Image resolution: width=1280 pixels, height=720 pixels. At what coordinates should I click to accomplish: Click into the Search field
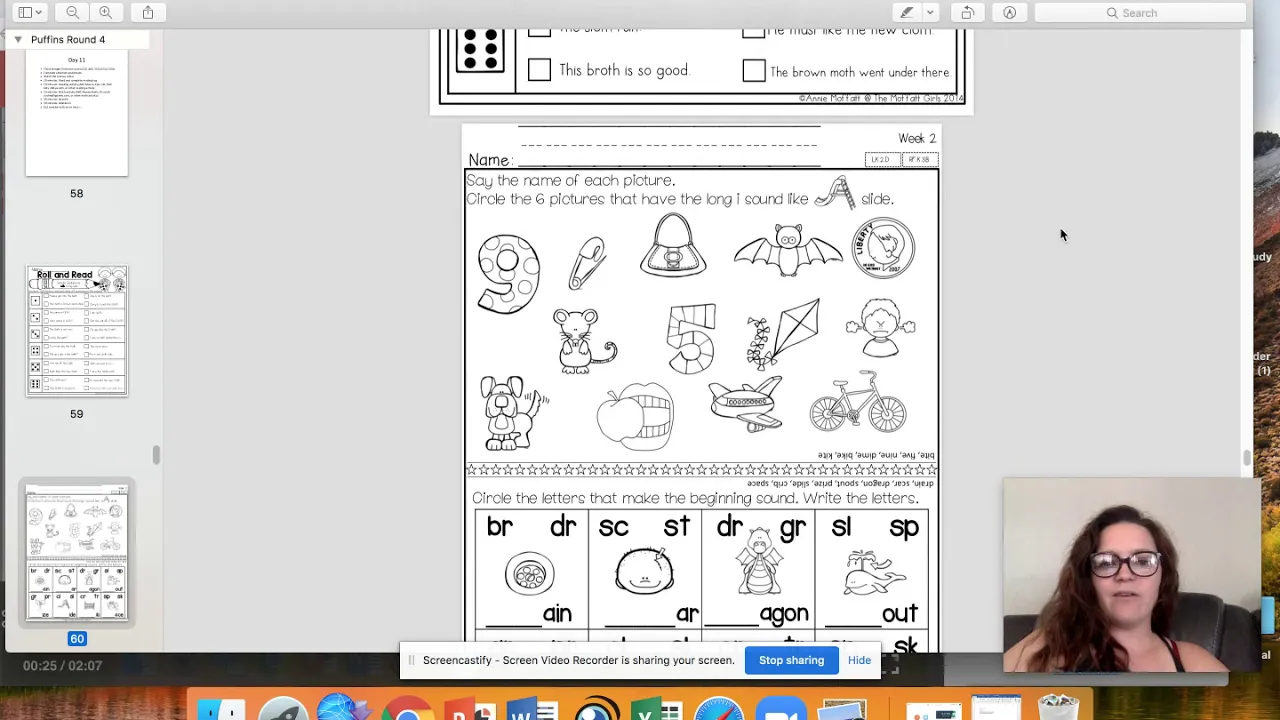coord(1141,13)
